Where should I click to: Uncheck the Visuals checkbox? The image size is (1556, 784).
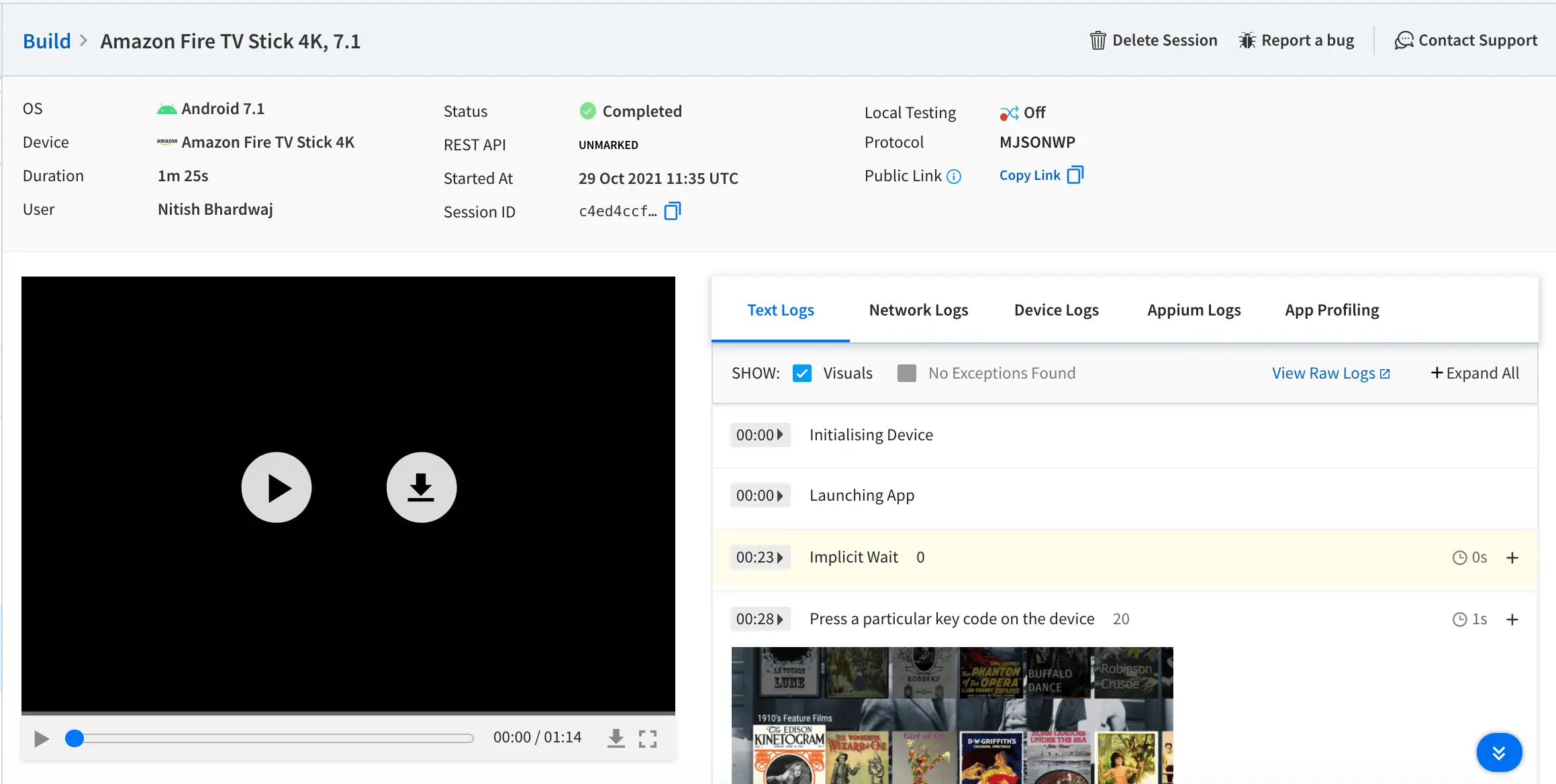(802, 373)
